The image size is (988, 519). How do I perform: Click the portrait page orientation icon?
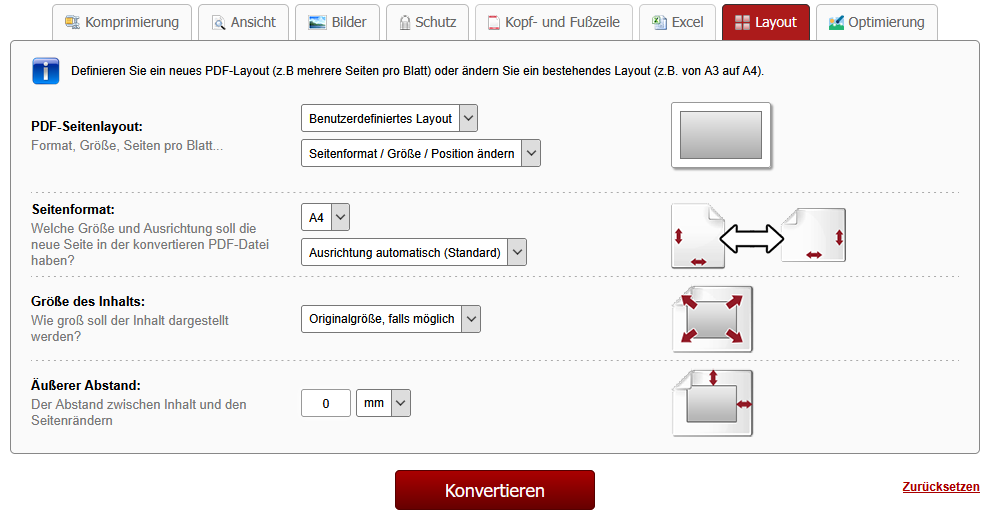click(697, 237)
